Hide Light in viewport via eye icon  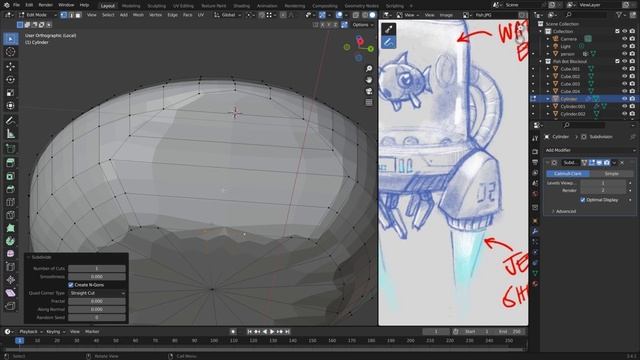coord(624,46)
